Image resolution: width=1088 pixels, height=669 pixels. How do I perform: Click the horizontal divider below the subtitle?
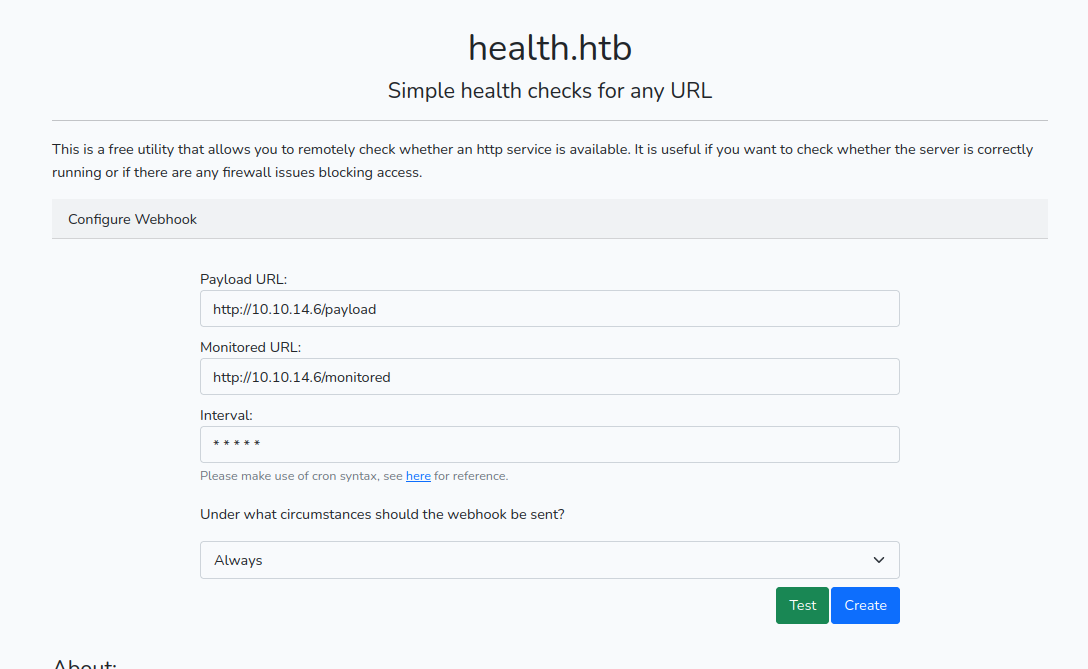[x=549, y=121]
